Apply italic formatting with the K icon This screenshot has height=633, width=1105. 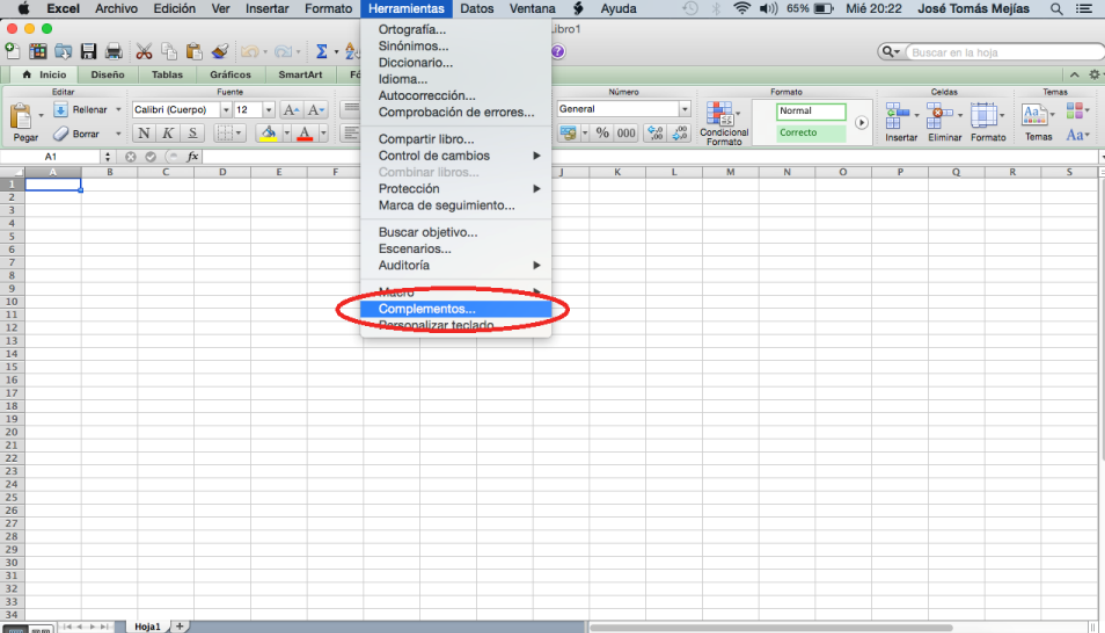[x=167, y=132]
